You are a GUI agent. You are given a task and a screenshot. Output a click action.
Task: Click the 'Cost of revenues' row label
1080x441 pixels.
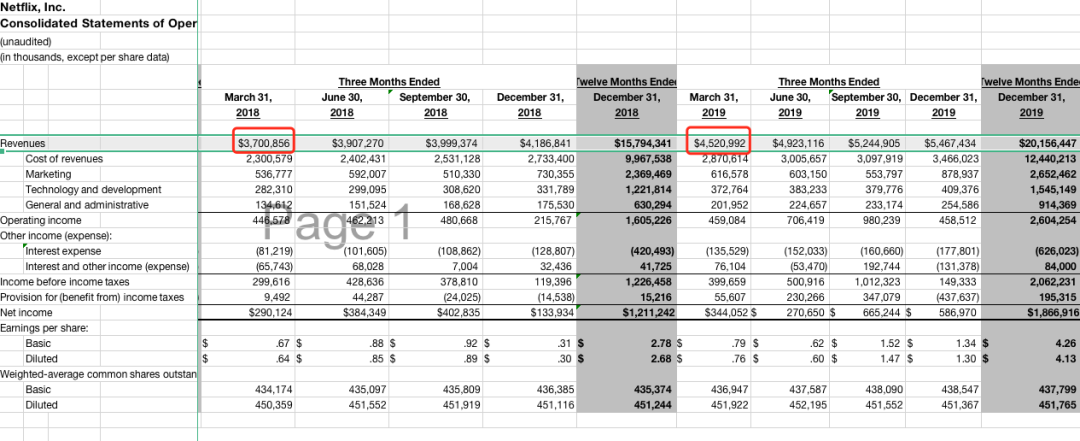point(63,158)
